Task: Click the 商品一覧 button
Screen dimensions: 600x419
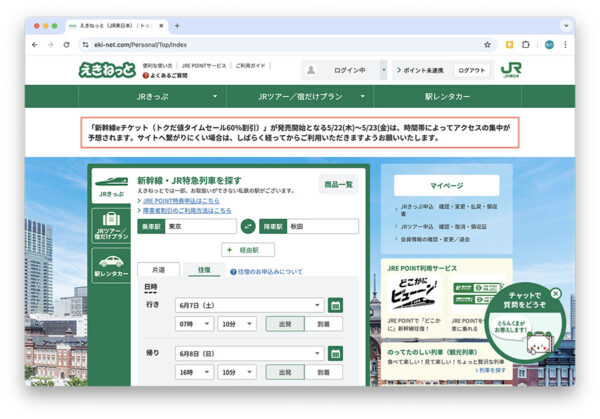Action: coord(338,184)
